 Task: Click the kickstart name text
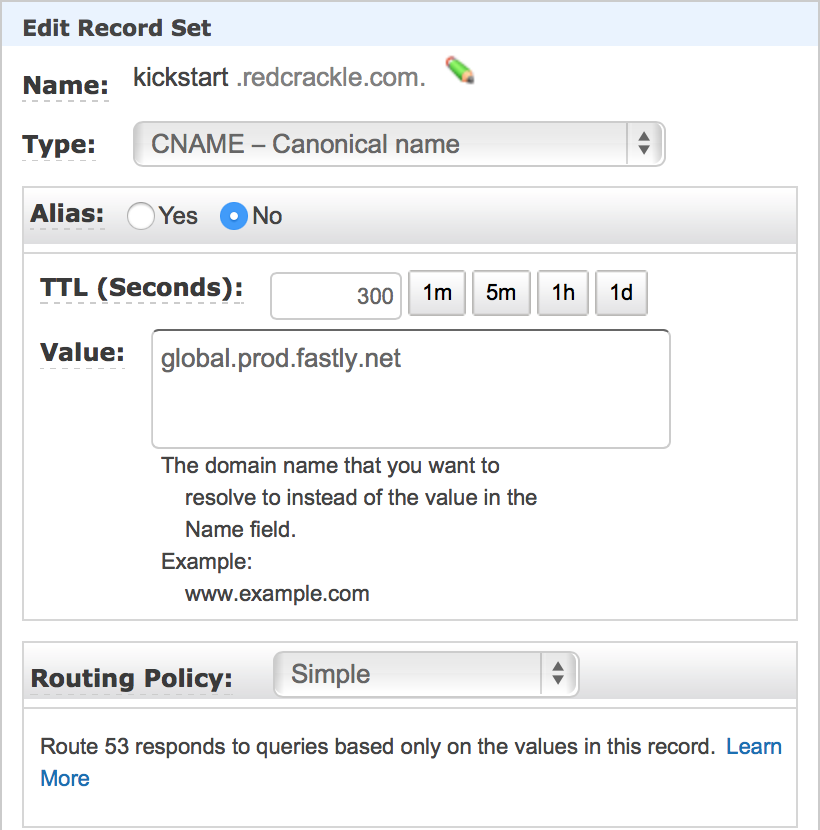[x=181, y=77]
